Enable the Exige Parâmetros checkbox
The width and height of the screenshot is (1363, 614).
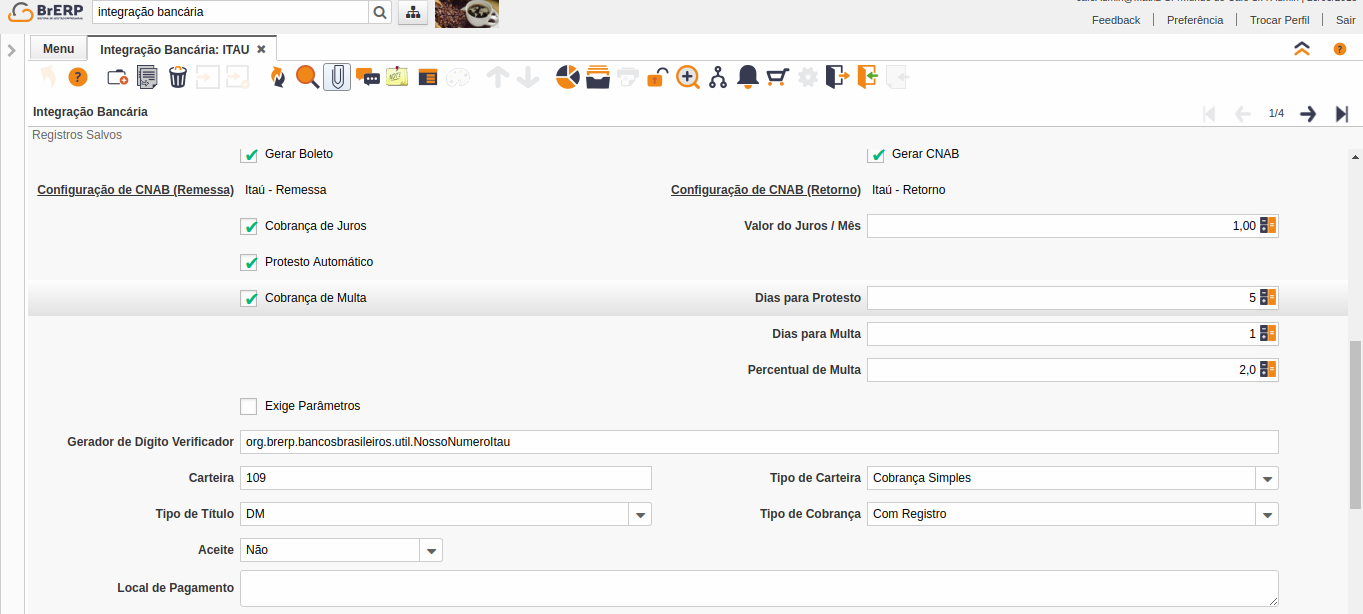tap(249, 406)
